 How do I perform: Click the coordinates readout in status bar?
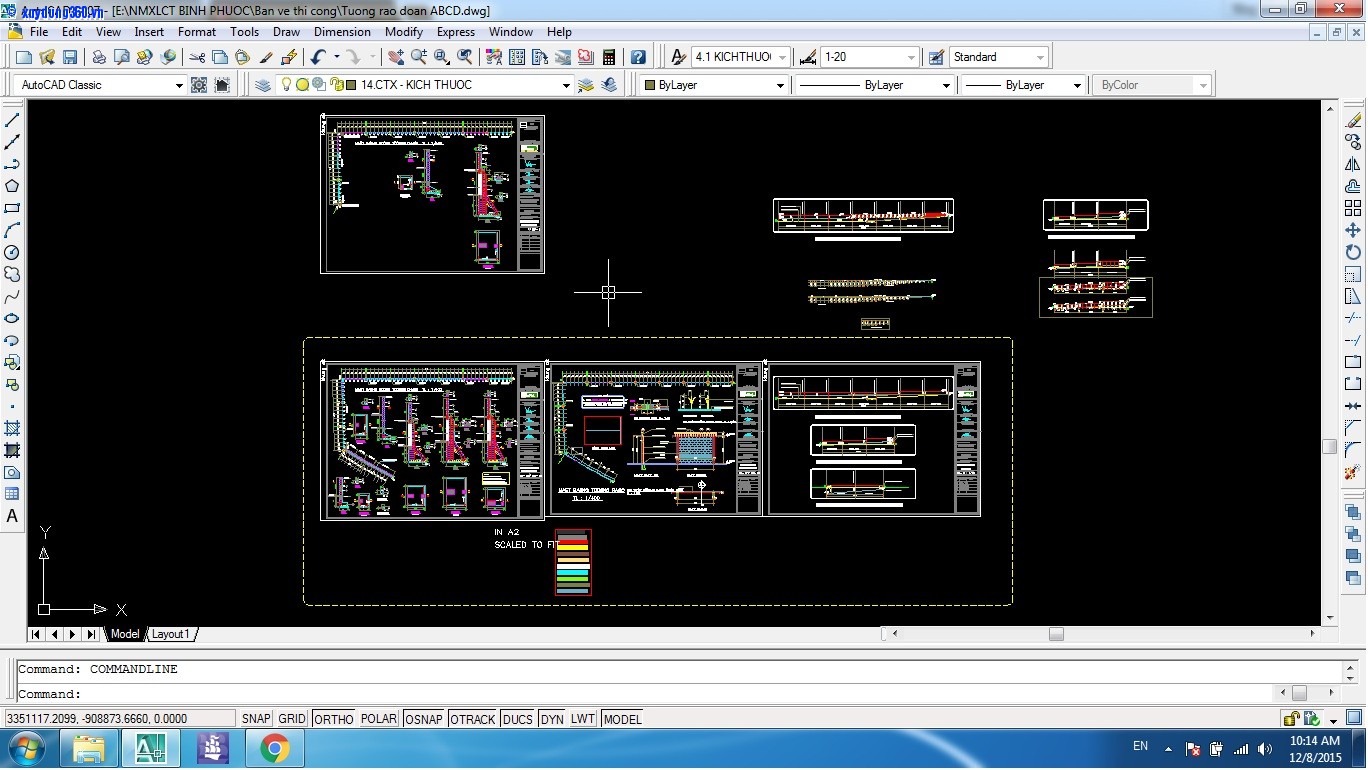(x=119, y=719)
